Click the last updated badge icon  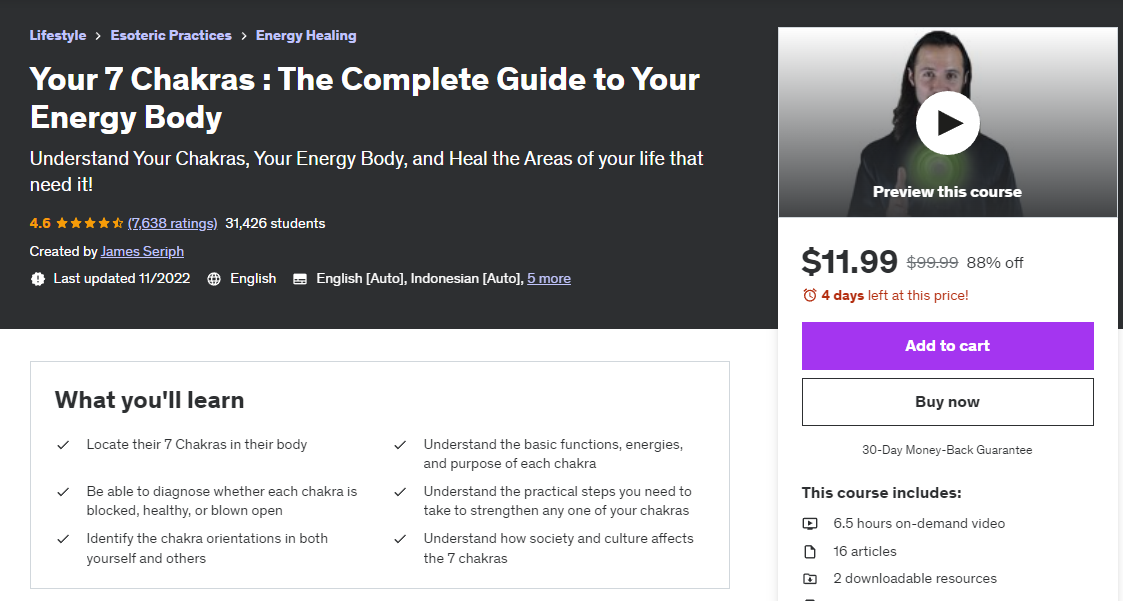(38, 279)
